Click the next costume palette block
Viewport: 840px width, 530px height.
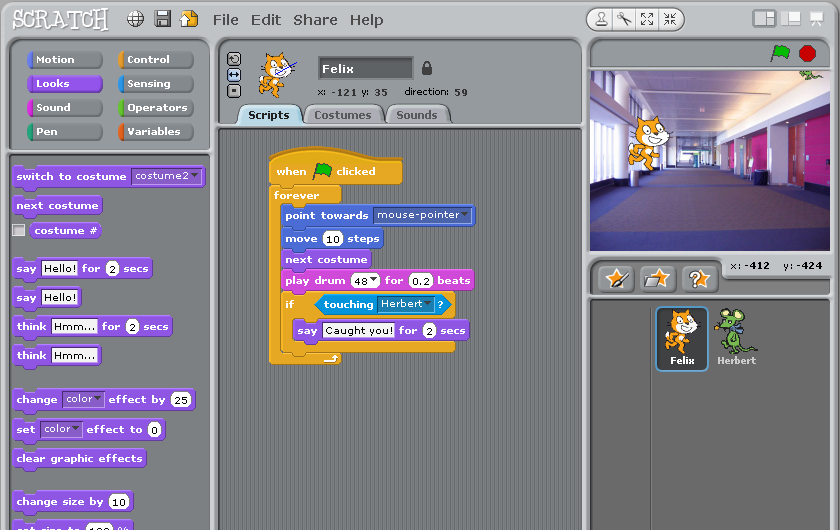tap(57, 206)
